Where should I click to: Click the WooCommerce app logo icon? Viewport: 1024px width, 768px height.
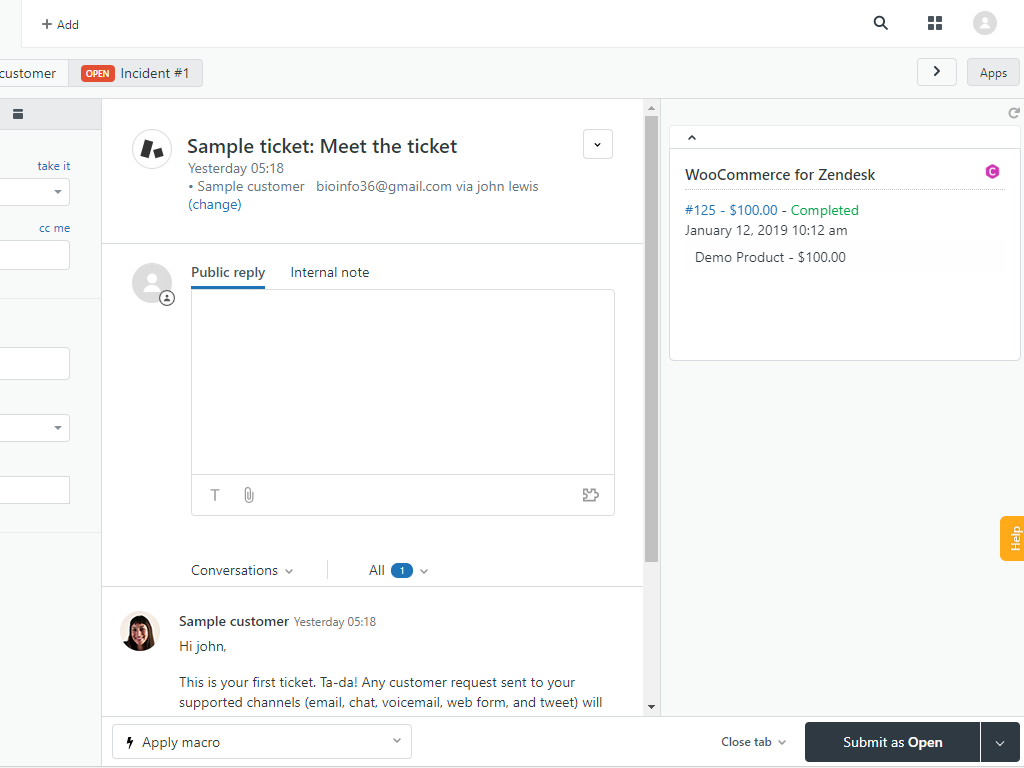[x=992, y=172]
